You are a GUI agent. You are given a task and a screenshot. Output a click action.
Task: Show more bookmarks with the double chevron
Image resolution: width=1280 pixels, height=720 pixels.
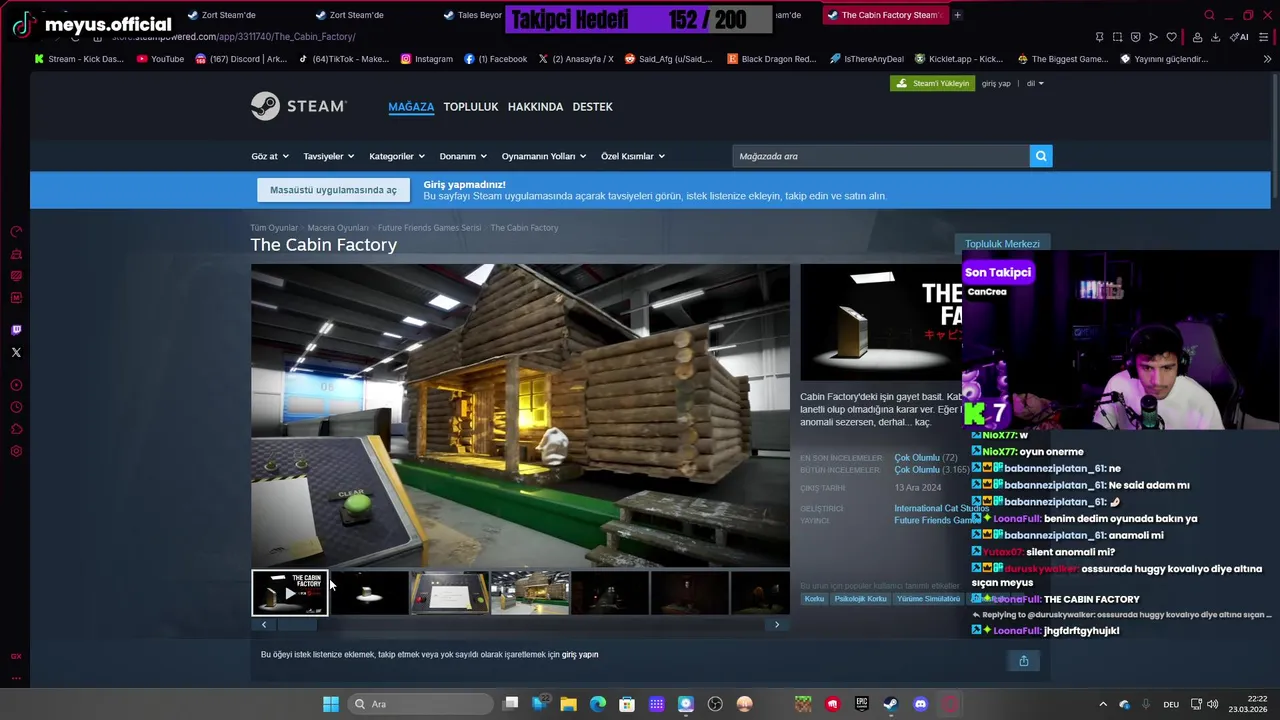[x=1267, y=59]
